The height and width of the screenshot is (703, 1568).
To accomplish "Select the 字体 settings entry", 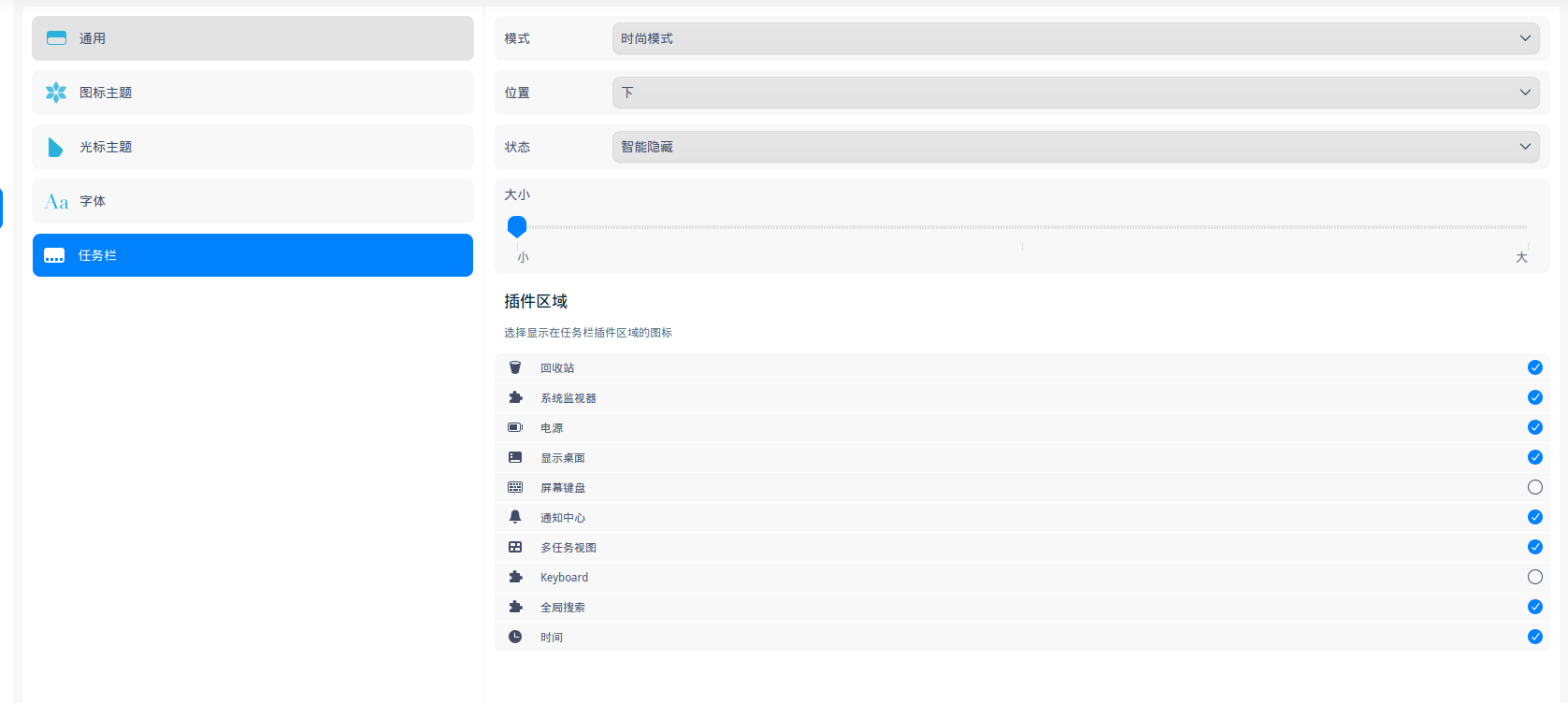I will click(252, 201).
